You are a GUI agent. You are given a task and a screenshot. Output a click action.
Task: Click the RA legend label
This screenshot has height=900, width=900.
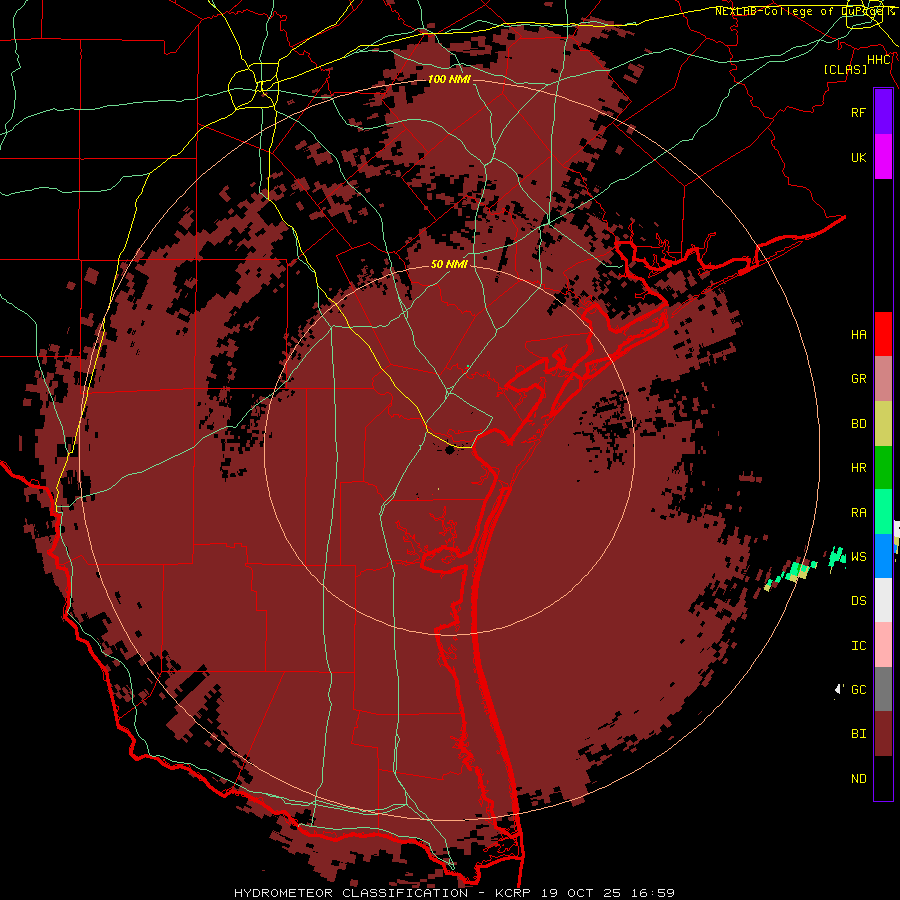click(x=858, y=513)
